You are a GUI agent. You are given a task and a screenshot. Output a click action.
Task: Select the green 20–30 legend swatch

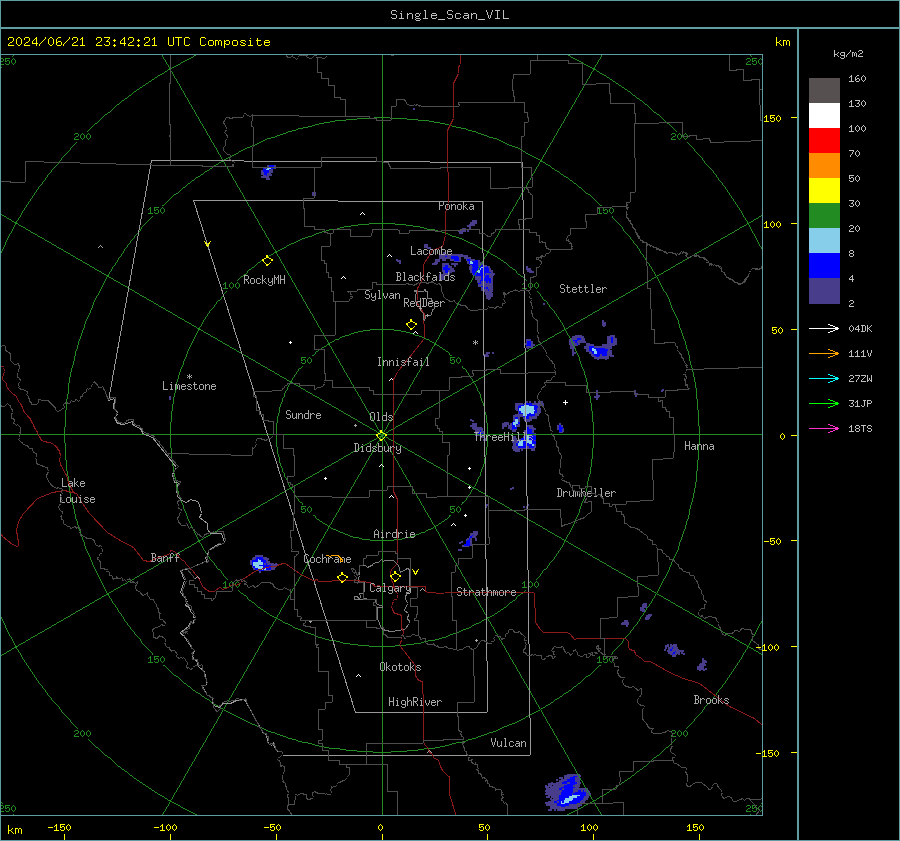(x=824, y=216)
